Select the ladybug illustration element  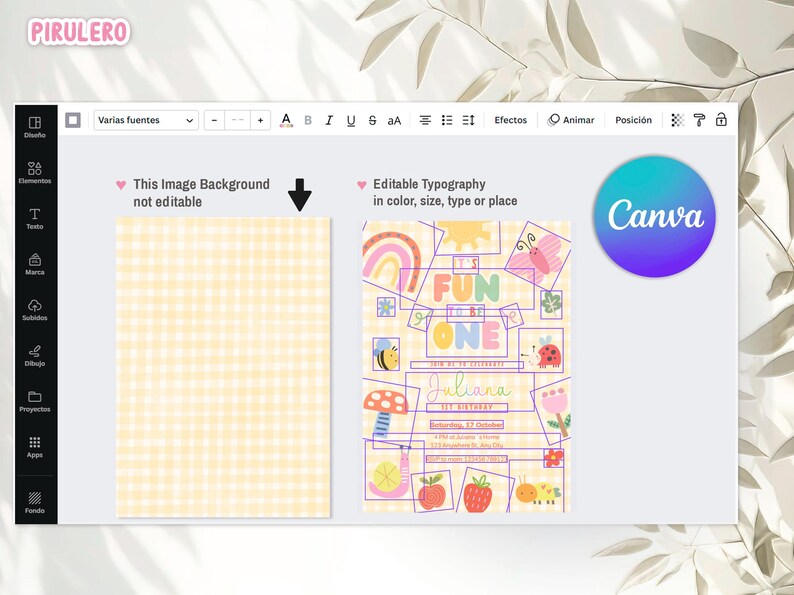click(542, 352)
